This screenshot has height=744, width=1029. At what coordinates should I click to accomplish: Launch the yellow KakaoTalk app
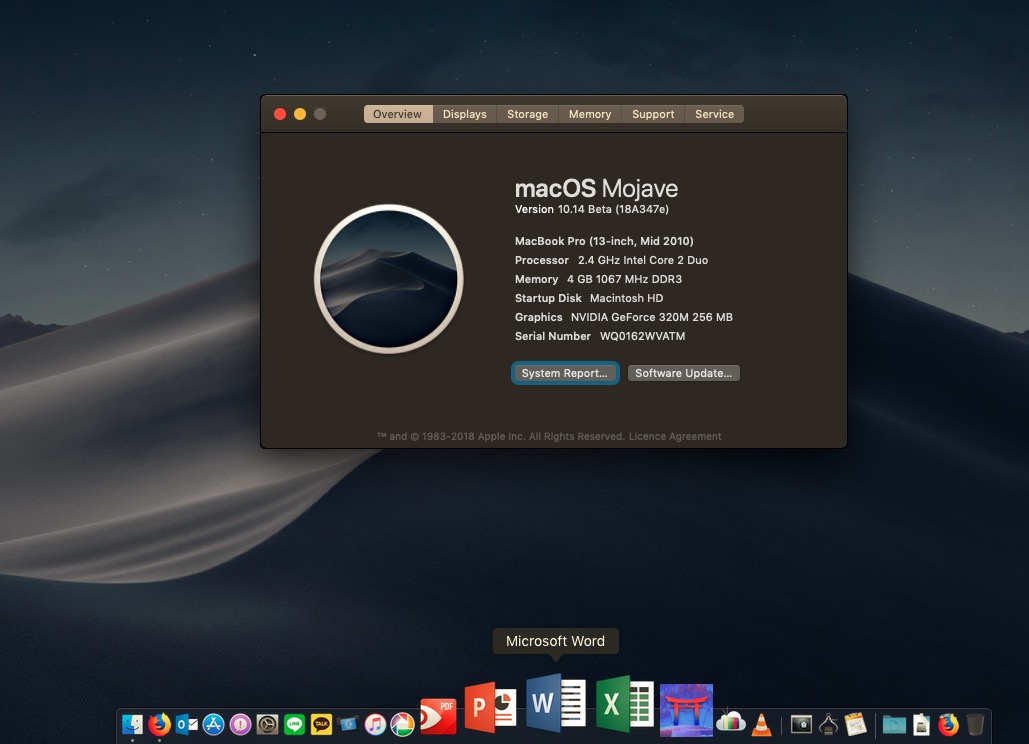321,724
